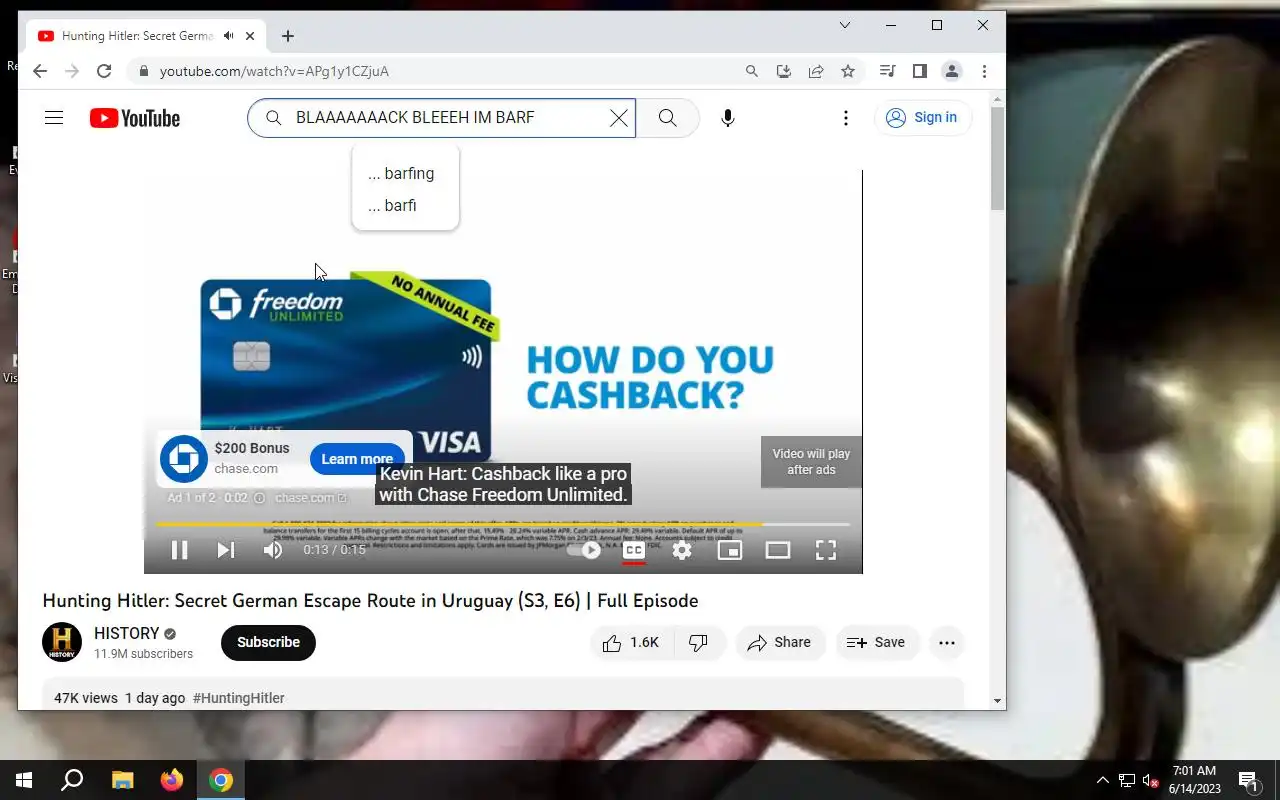
Task: Open the Windows Start menu
Action: [24, 780]
